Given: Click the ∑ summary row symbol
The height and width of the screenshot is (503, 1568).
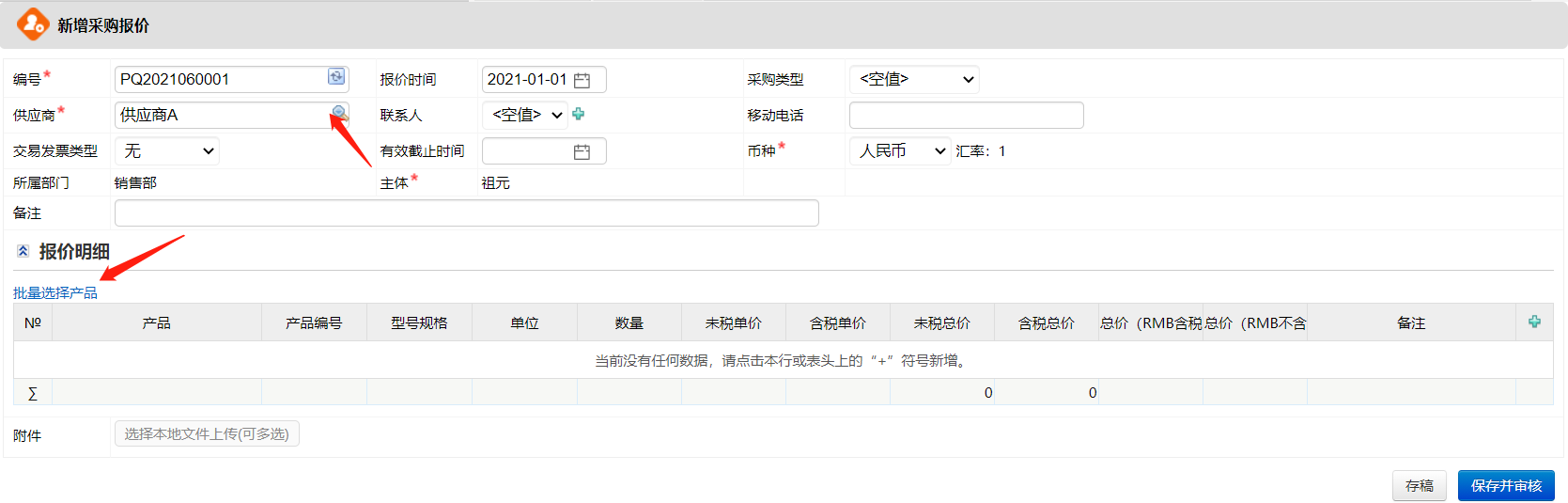Looking at the screenshot, I should 33,393.
